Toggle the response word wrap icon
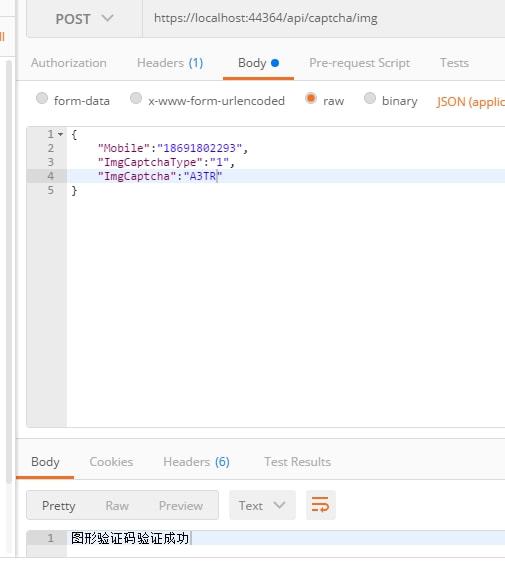 [x=320, y=505]
